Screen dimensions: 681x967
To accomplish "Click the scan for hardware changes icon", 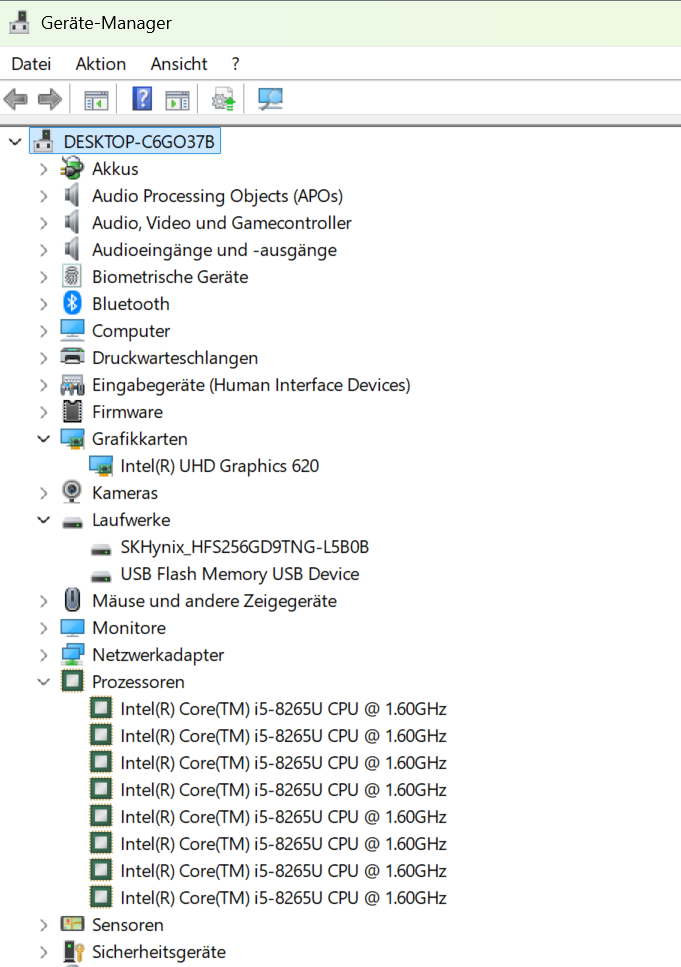I will (x=270, y=99).
